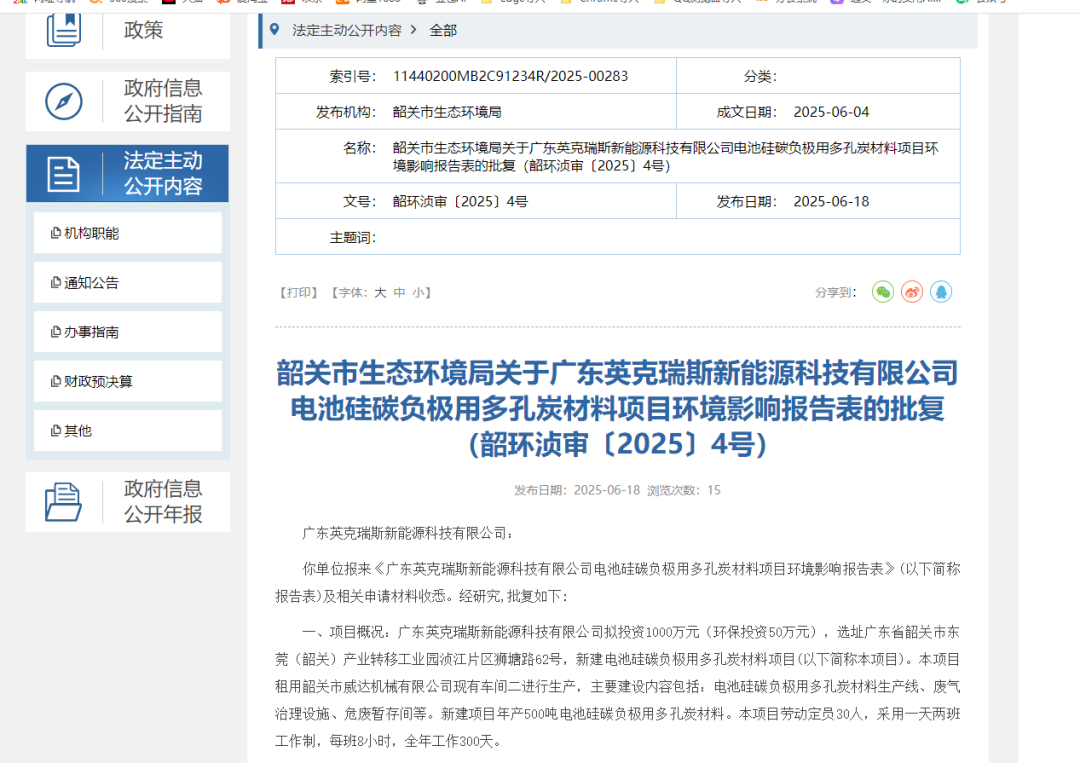1080x763 pixels.
Task: Click 法定主动公开内容 breadcrumb link
Action: click(346, 30)
